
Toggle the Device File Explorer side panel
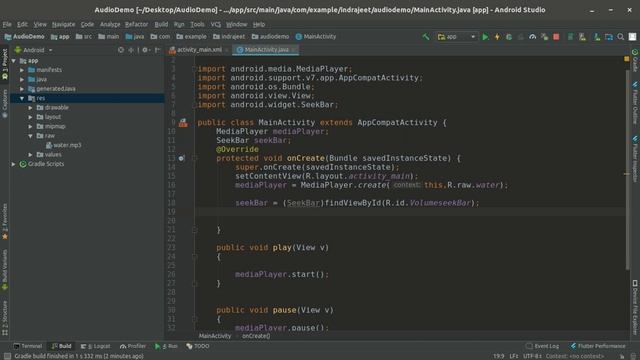point(635,307)
